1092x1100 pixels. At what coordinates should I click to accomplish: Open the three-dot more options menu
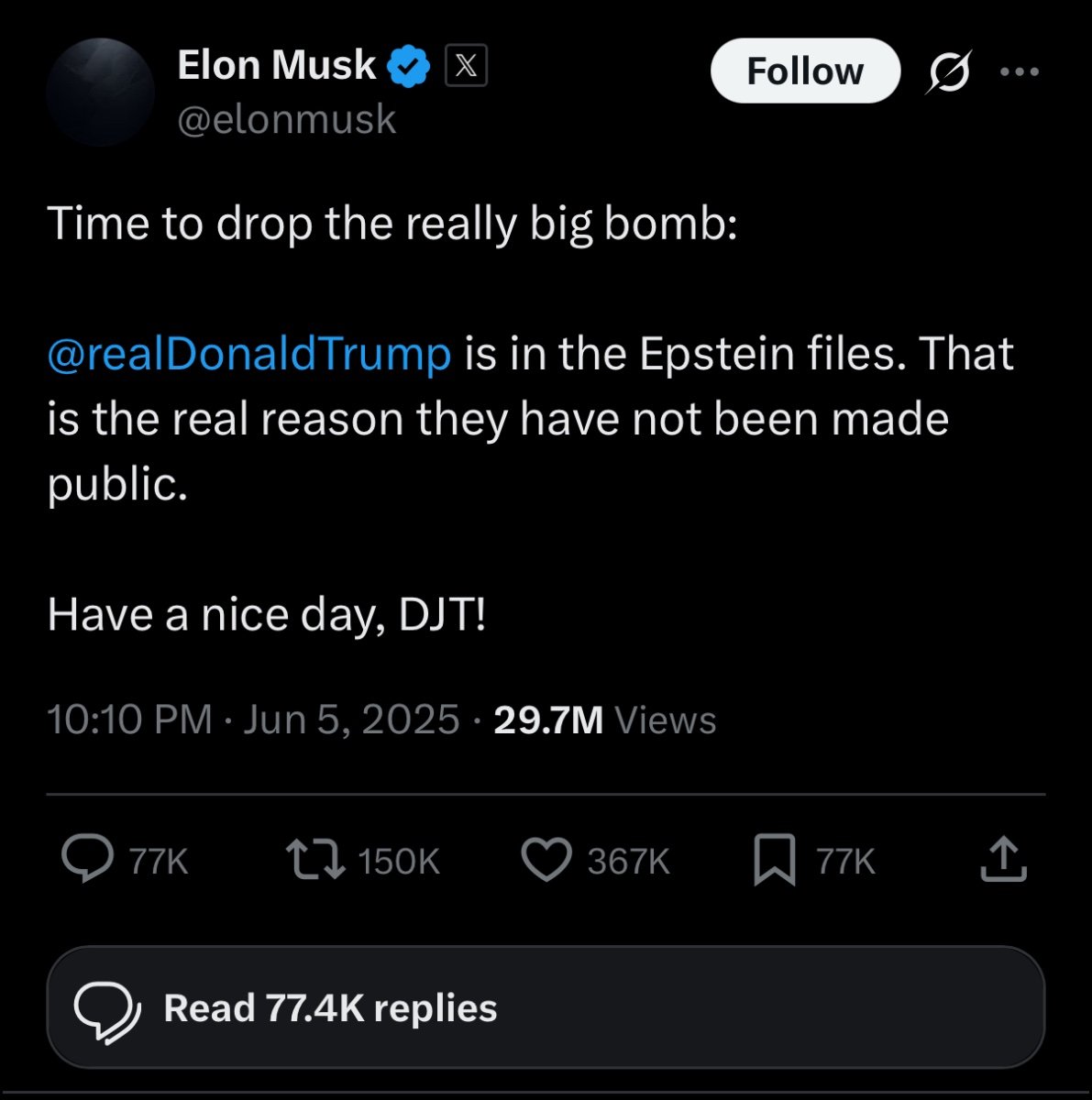pos(1020,71)
